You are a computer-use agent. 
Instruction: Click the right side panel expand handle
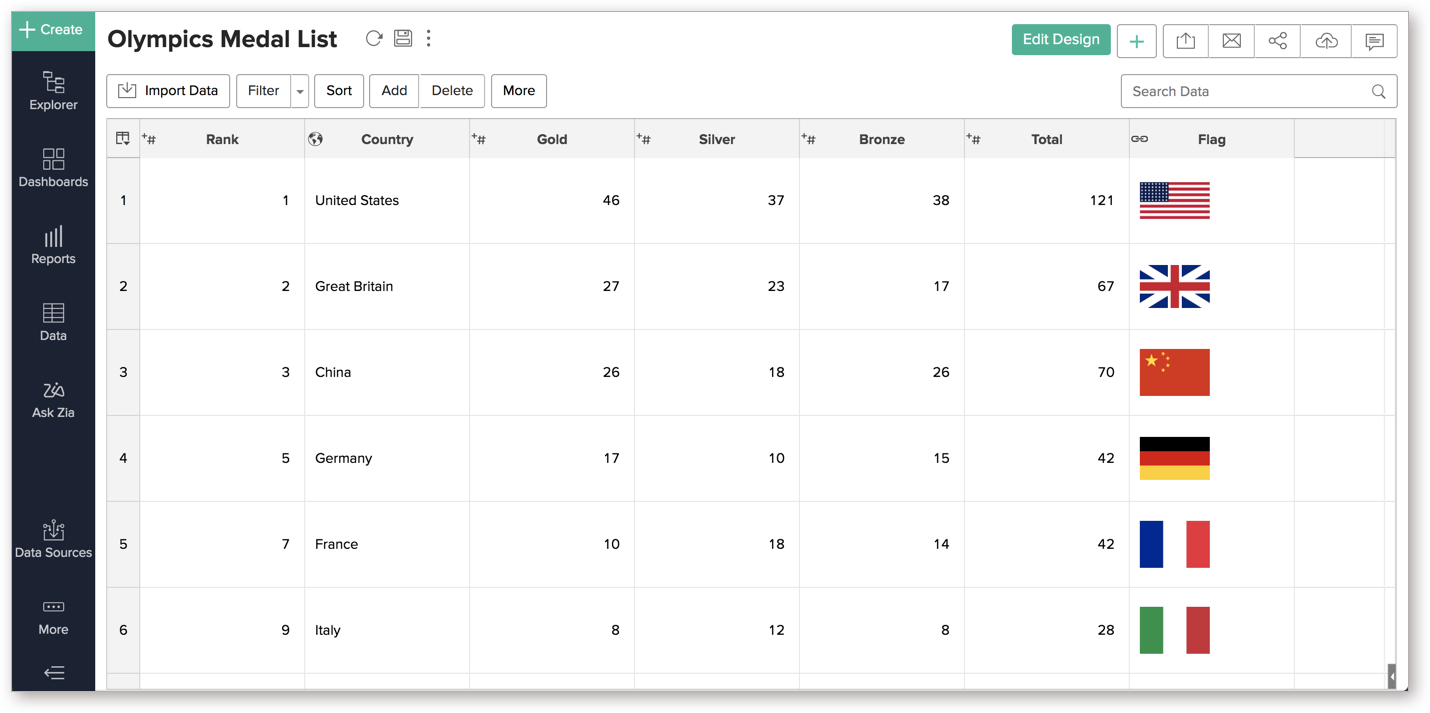click(1391, 677)
